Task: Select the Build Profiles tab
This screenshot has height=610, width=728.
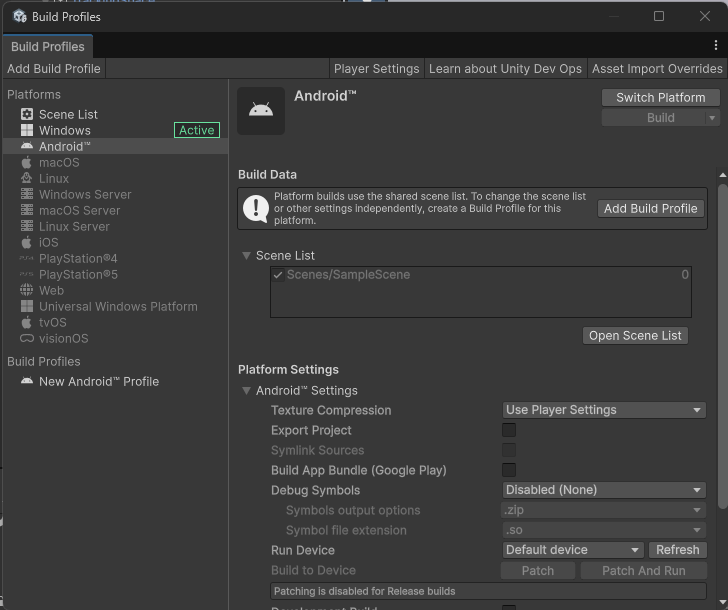Action: pos(48,46)
